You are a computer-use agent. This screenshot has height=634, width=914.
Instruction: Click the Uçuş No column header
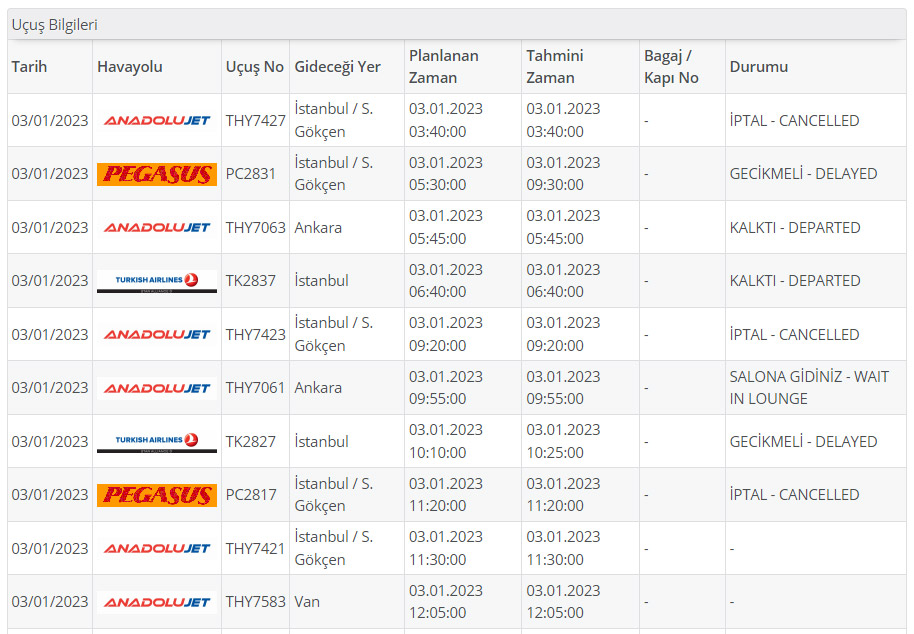tap(254, 67)
